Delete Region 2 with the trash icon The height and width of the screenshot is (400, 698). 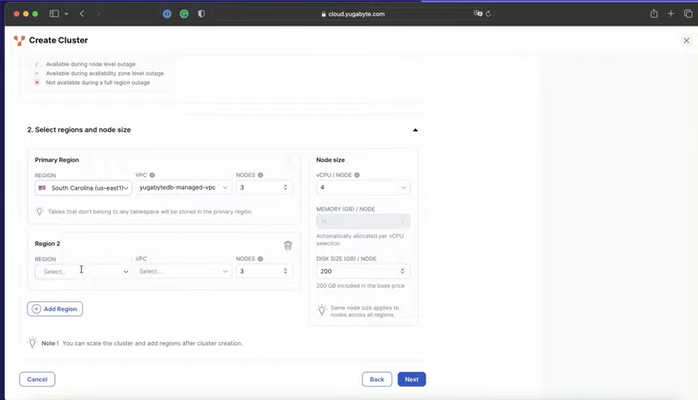(288, 245)
